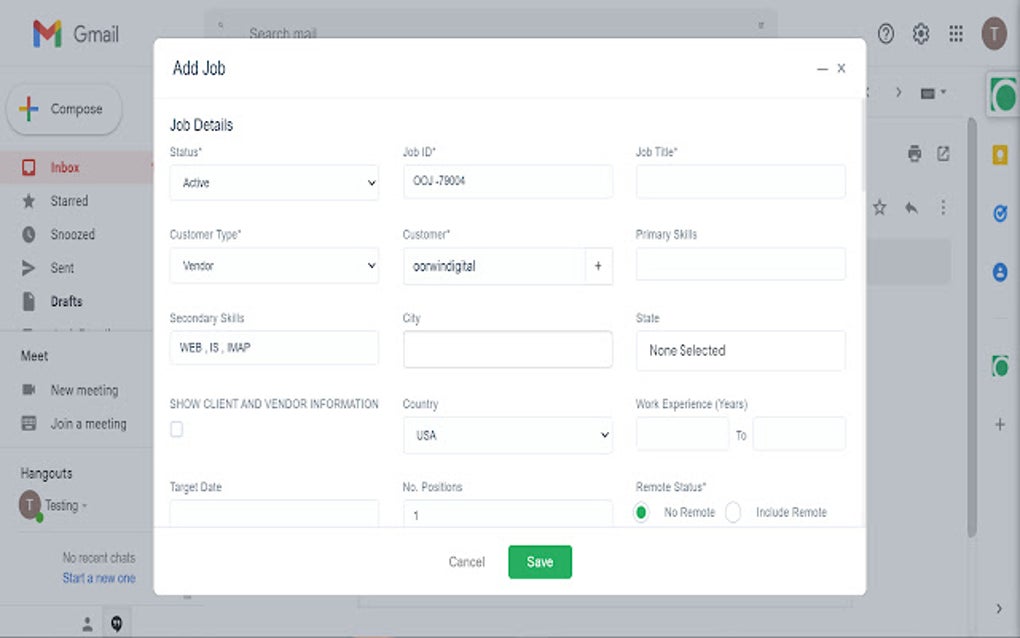Open Gmail settings gear

point(920,33)
